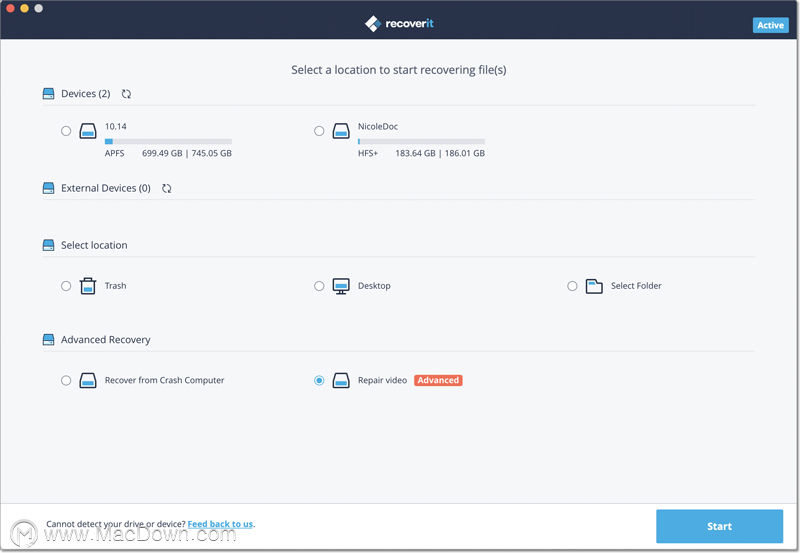Click the External Devices section icon
The image size is (800, 553).
pyautogui.click(x=48, y=188)
